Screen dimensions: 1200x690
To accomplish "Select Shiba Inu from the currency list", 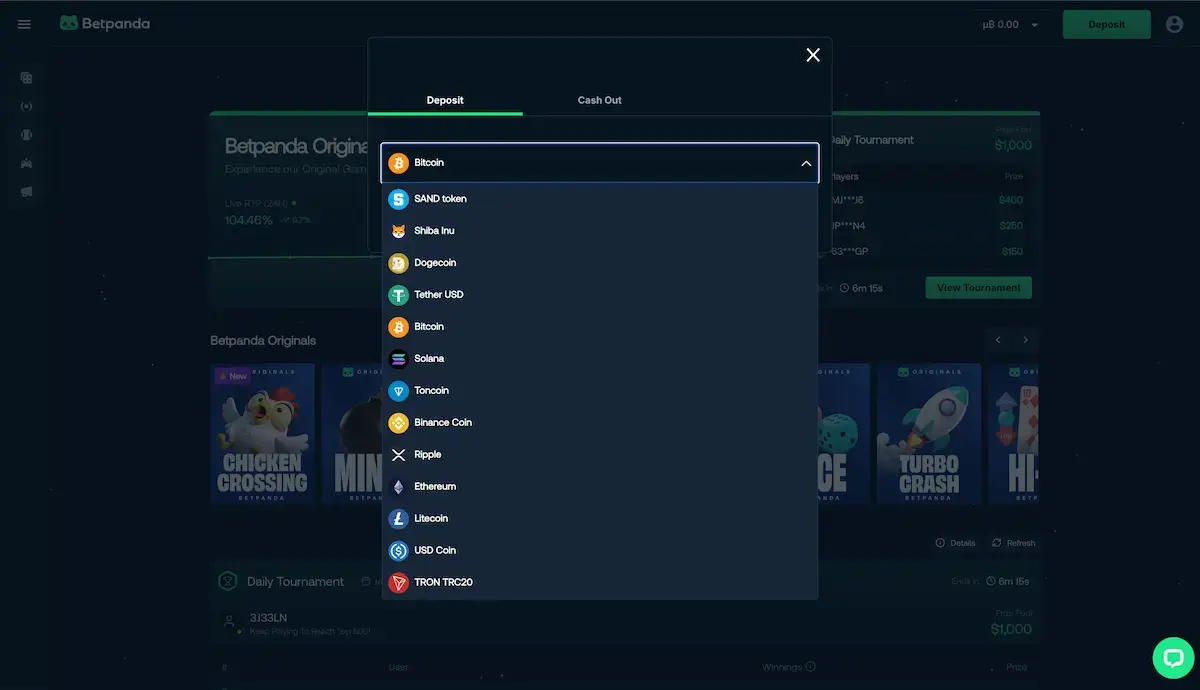I will point(434,231).
